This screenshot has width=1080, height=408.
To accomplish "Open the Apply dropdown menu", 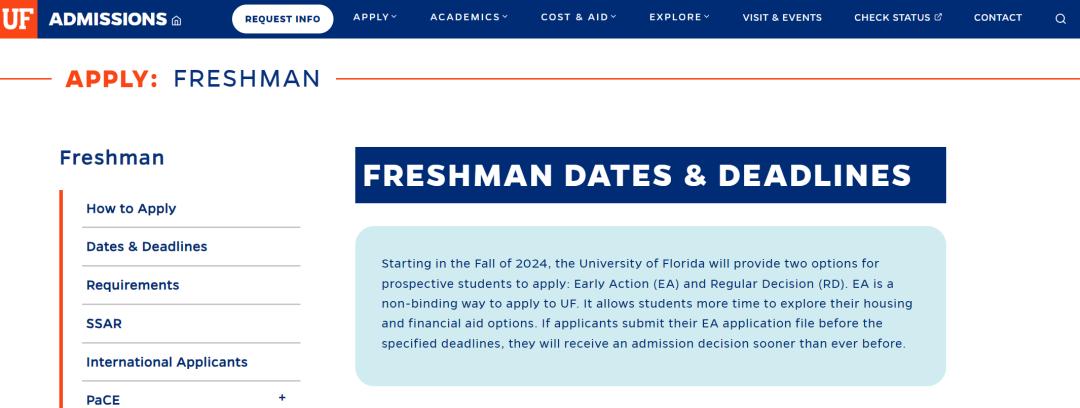I will coord(375,17).
